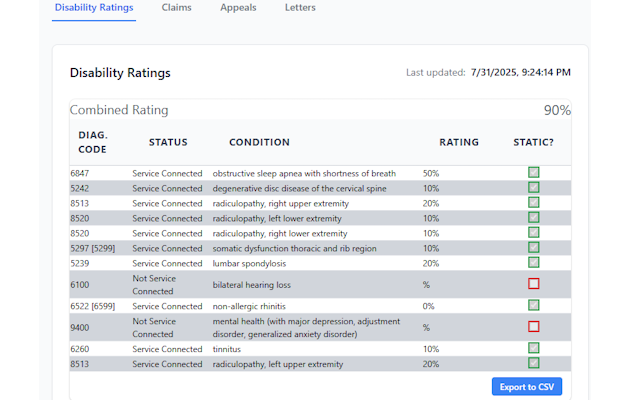Click 'Not Service Connected' status for hearing loss

(154, 285)
